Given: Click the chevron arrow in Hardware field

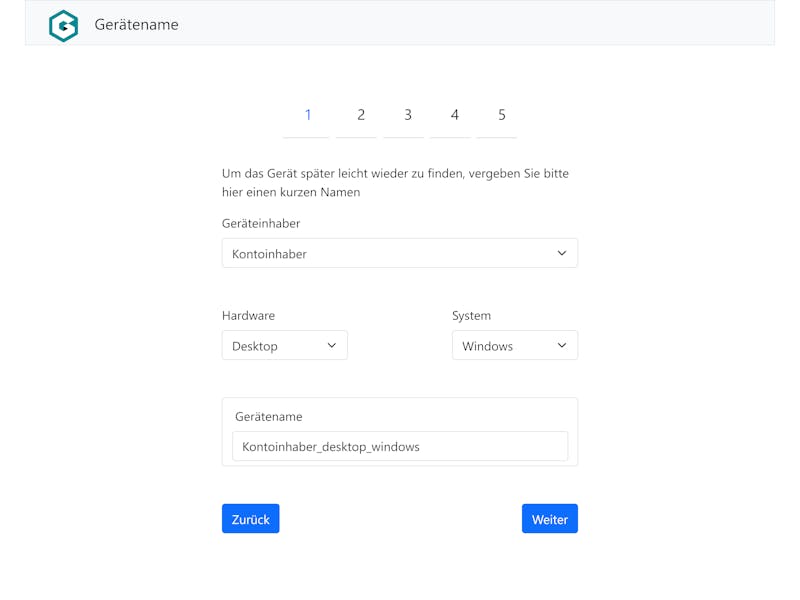Looking at the screenshot, I should point(332,345).
